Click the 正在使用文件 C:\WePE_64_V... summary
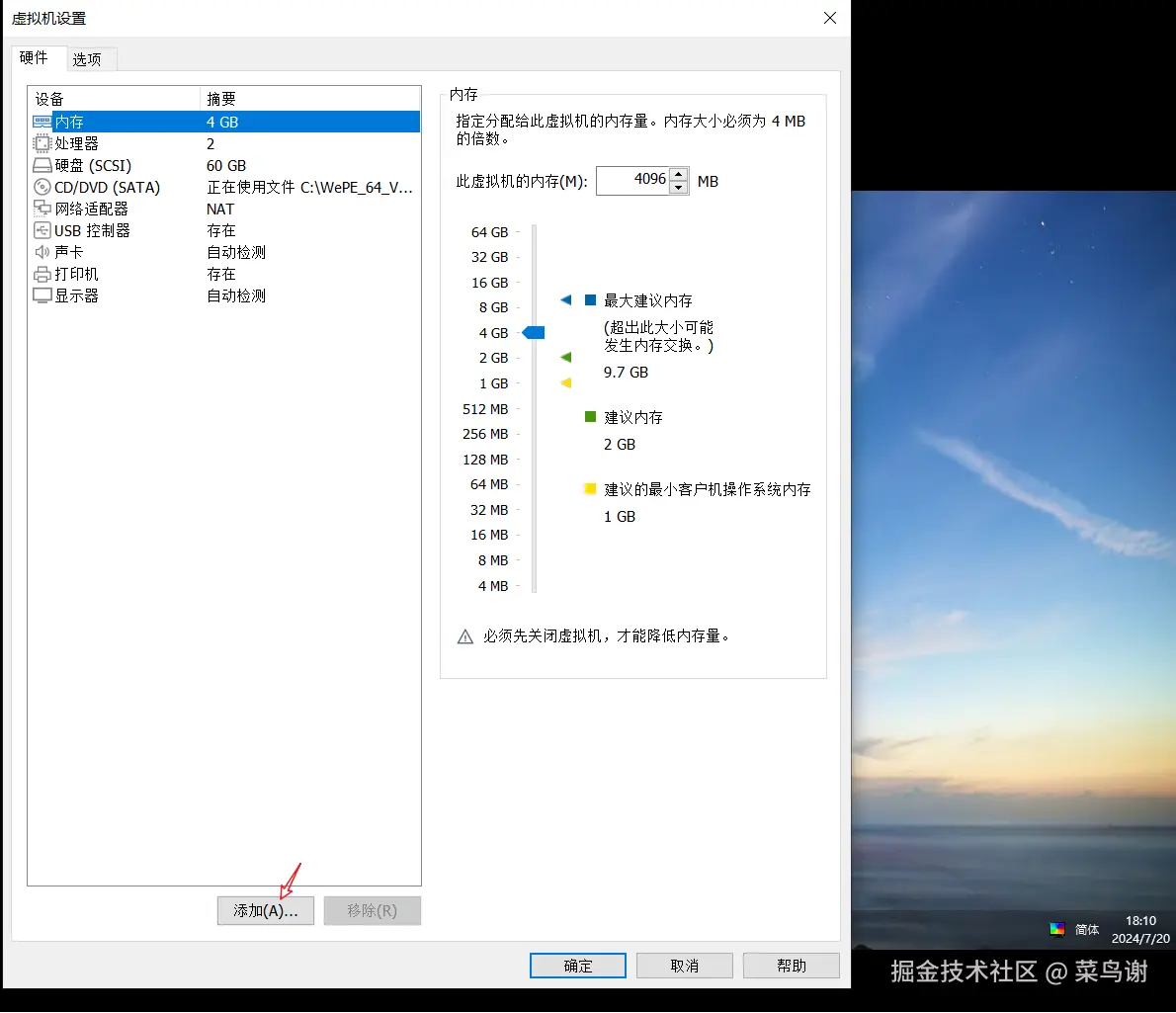 click(309, 187)
